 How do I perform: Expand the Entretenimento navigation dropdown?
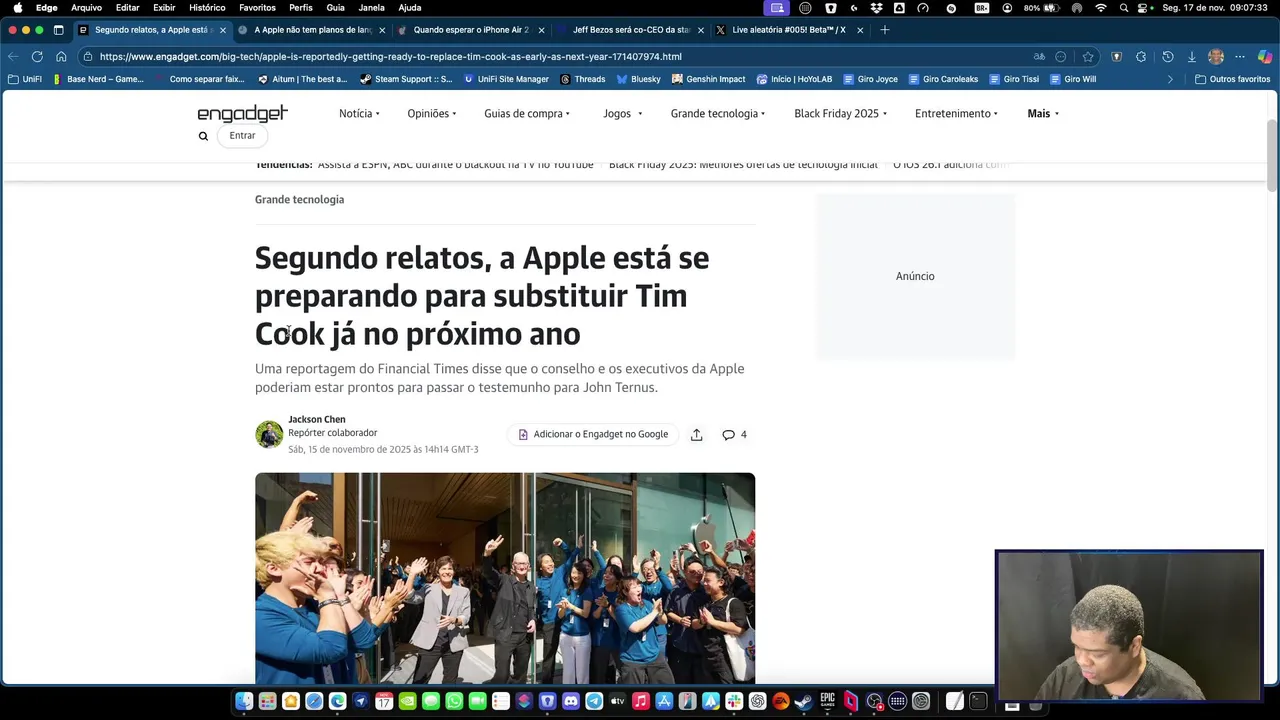pos(957,114)
